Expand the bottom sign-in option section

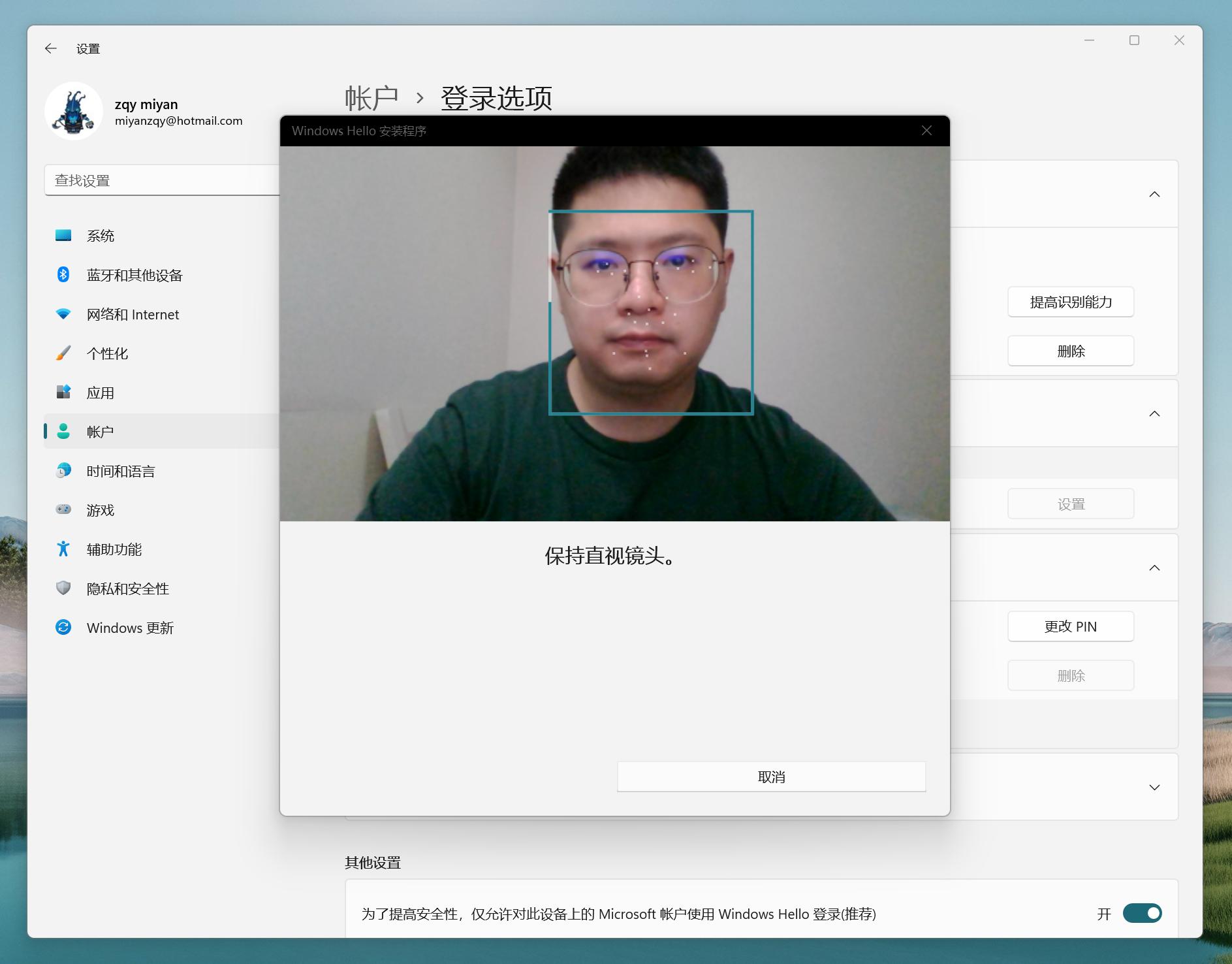(1155, 787)
